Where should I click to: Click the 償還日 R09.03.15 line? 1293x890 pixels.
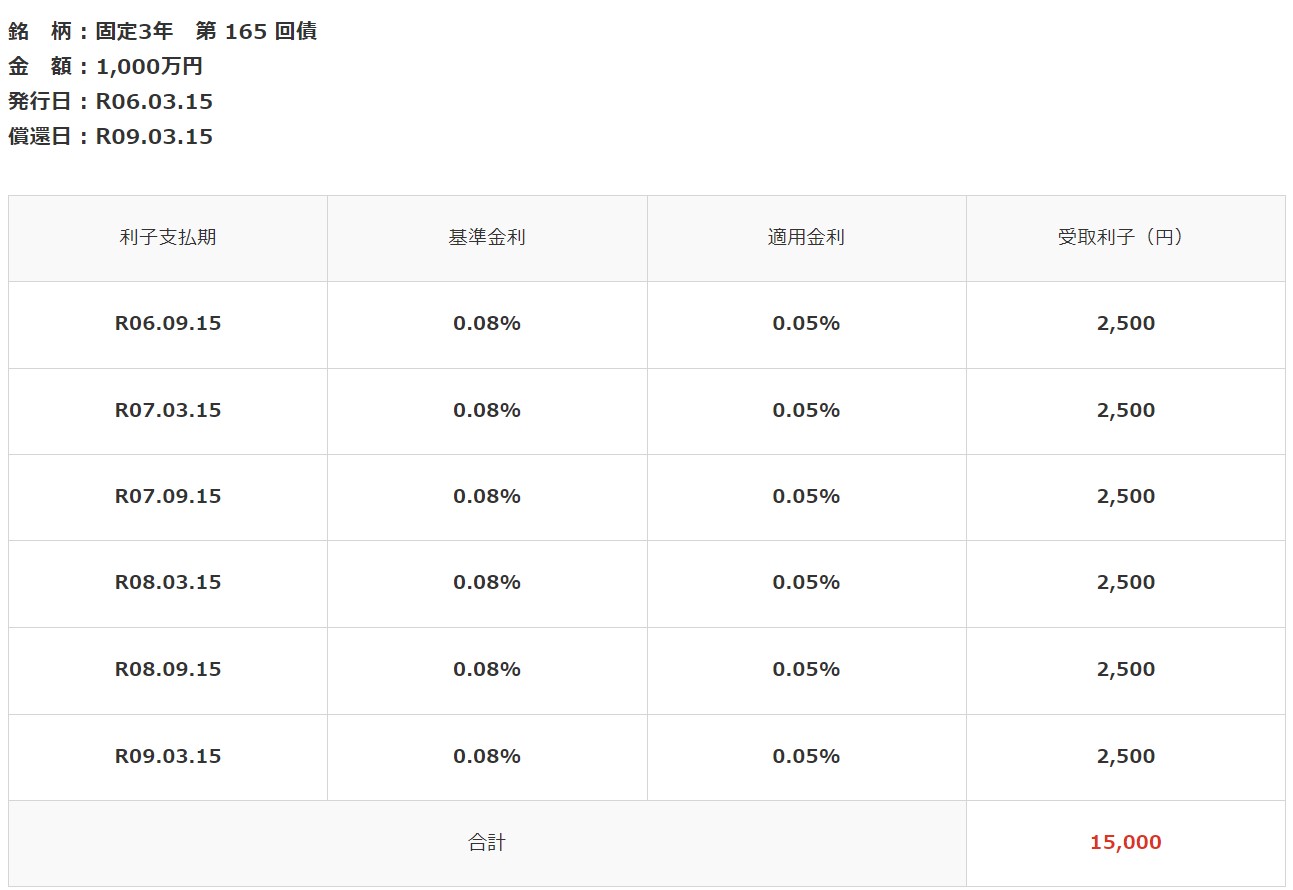click(x=110, y=136)
